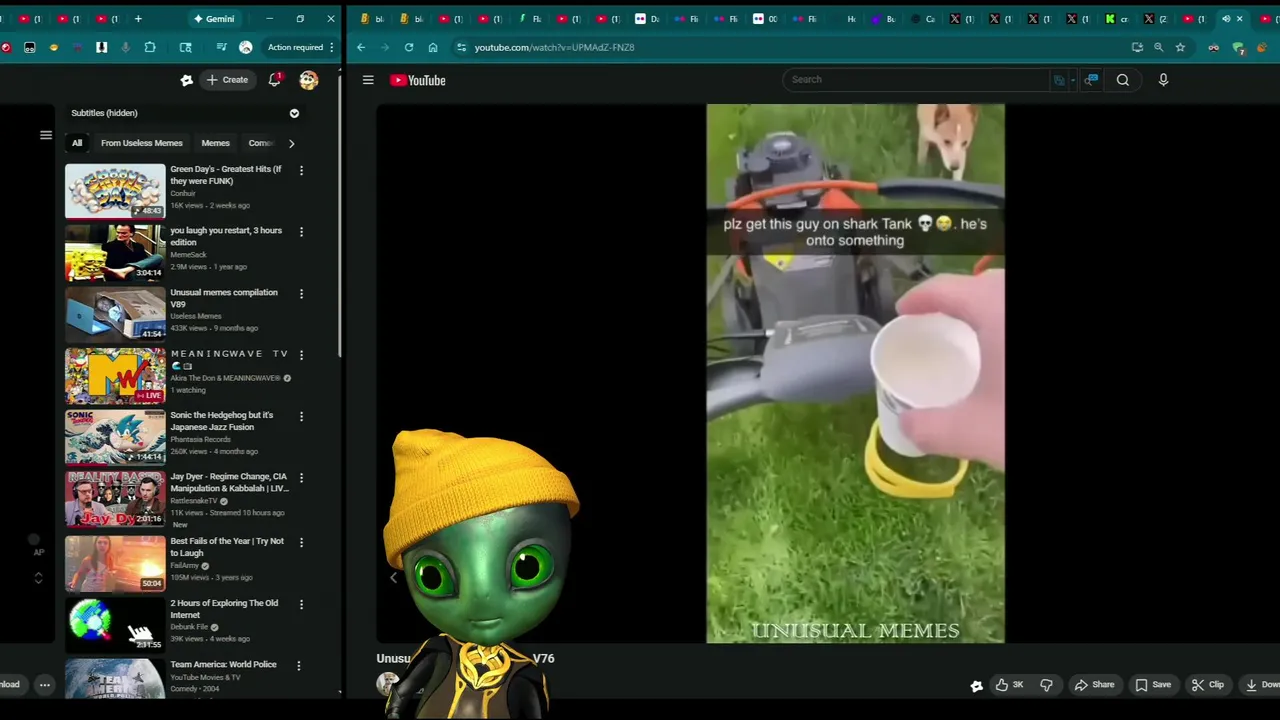
Task: Click the Action required chip
Action: click(295, 47)
